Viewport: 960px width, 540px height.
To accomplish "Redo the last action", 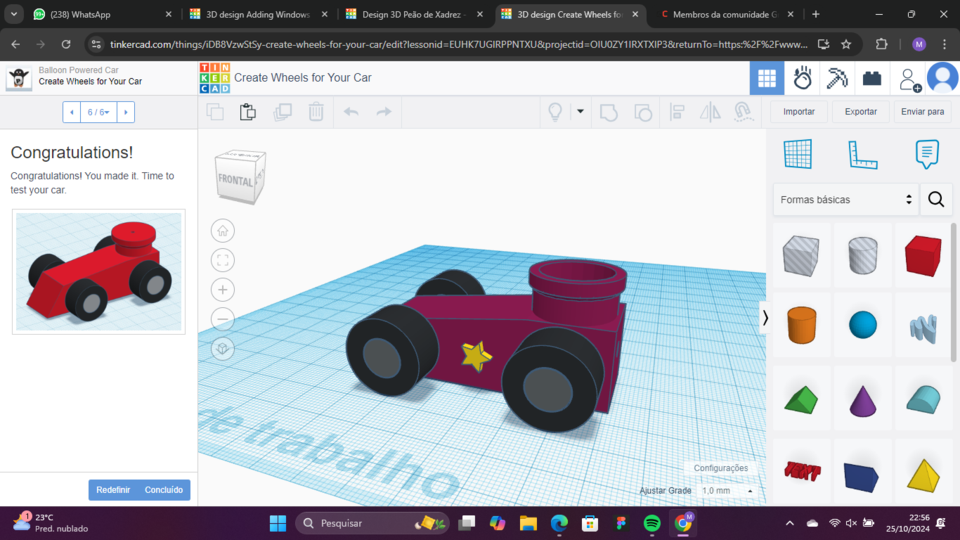I will coord(384,112).
